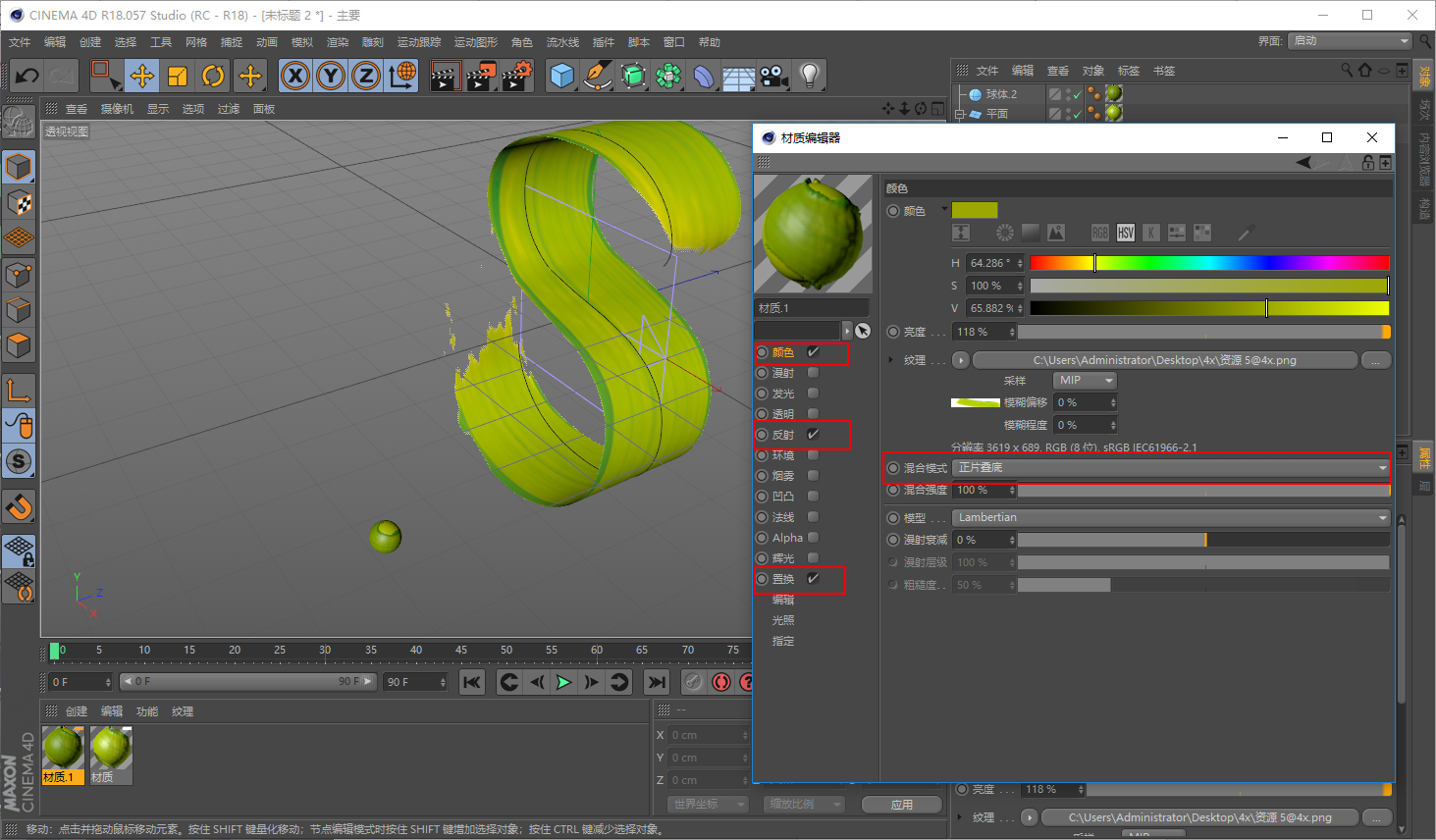This screenshot has height=840, width=1436.
Task: Enable the 漫射 channel checkbox
Action: pos(813,373)
